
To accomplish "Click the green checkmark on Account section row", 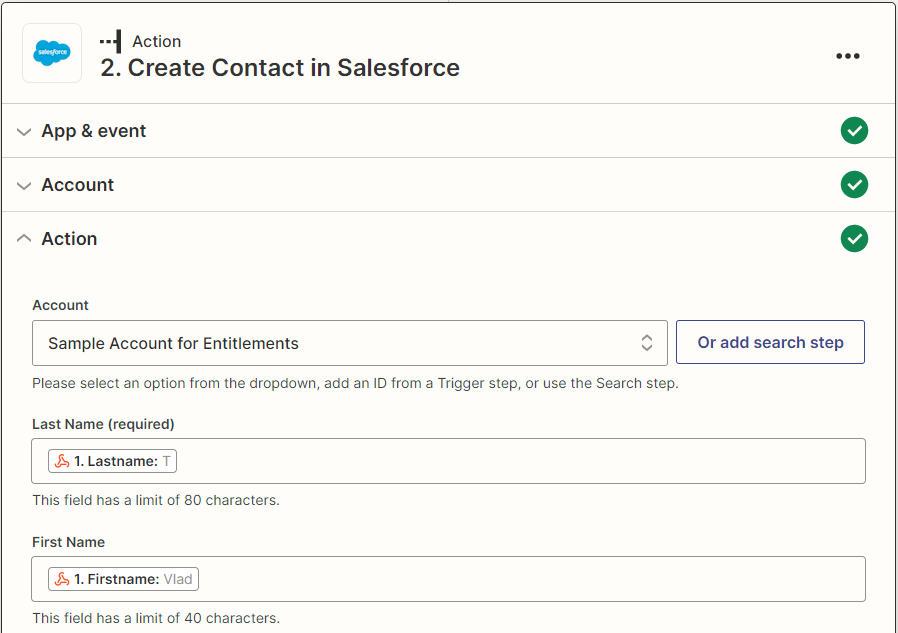I will point(854,185).
